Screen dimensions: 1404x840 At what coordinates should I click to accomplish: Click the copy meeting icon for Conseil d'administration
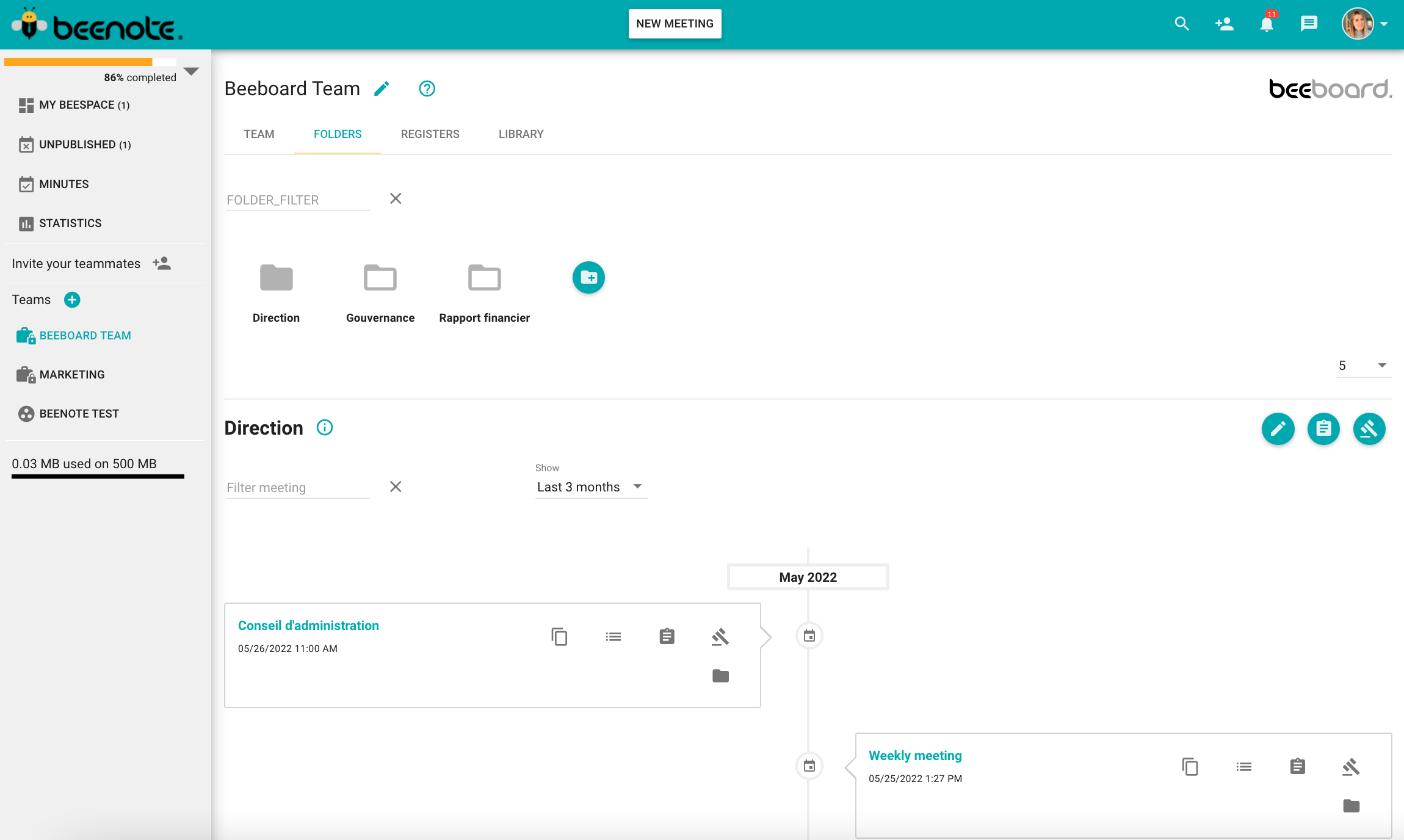[x=559, y=637]
